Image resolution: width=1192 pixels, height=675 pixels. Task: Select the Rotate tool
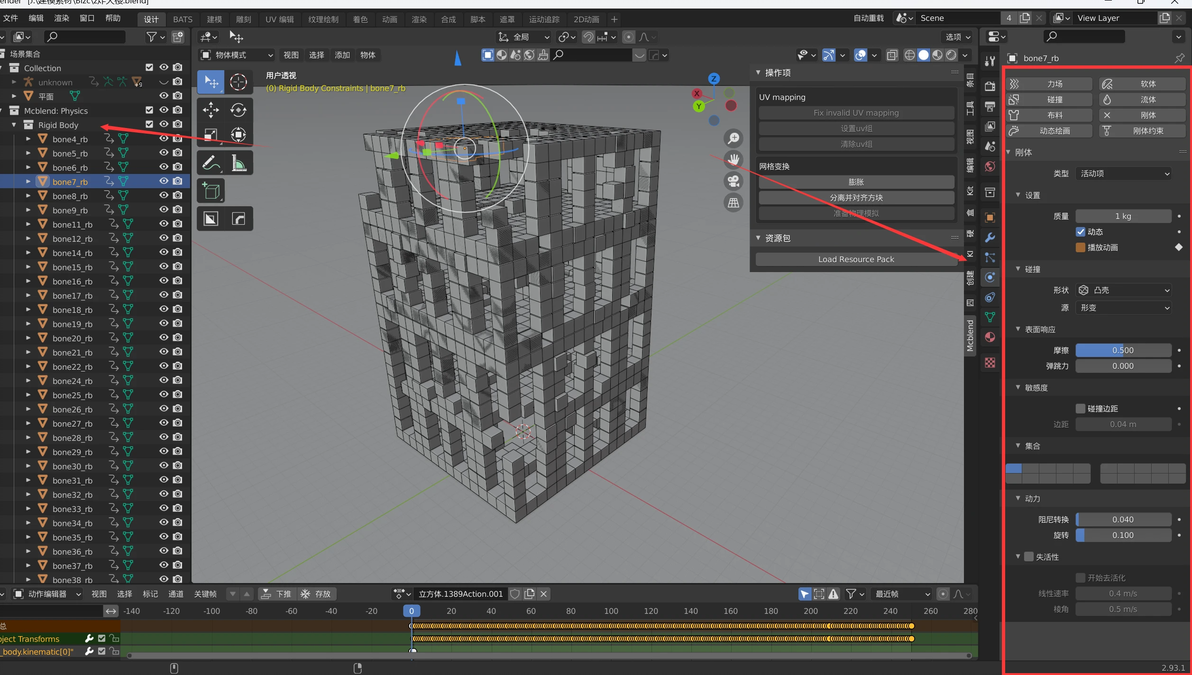tap(238, 109)
